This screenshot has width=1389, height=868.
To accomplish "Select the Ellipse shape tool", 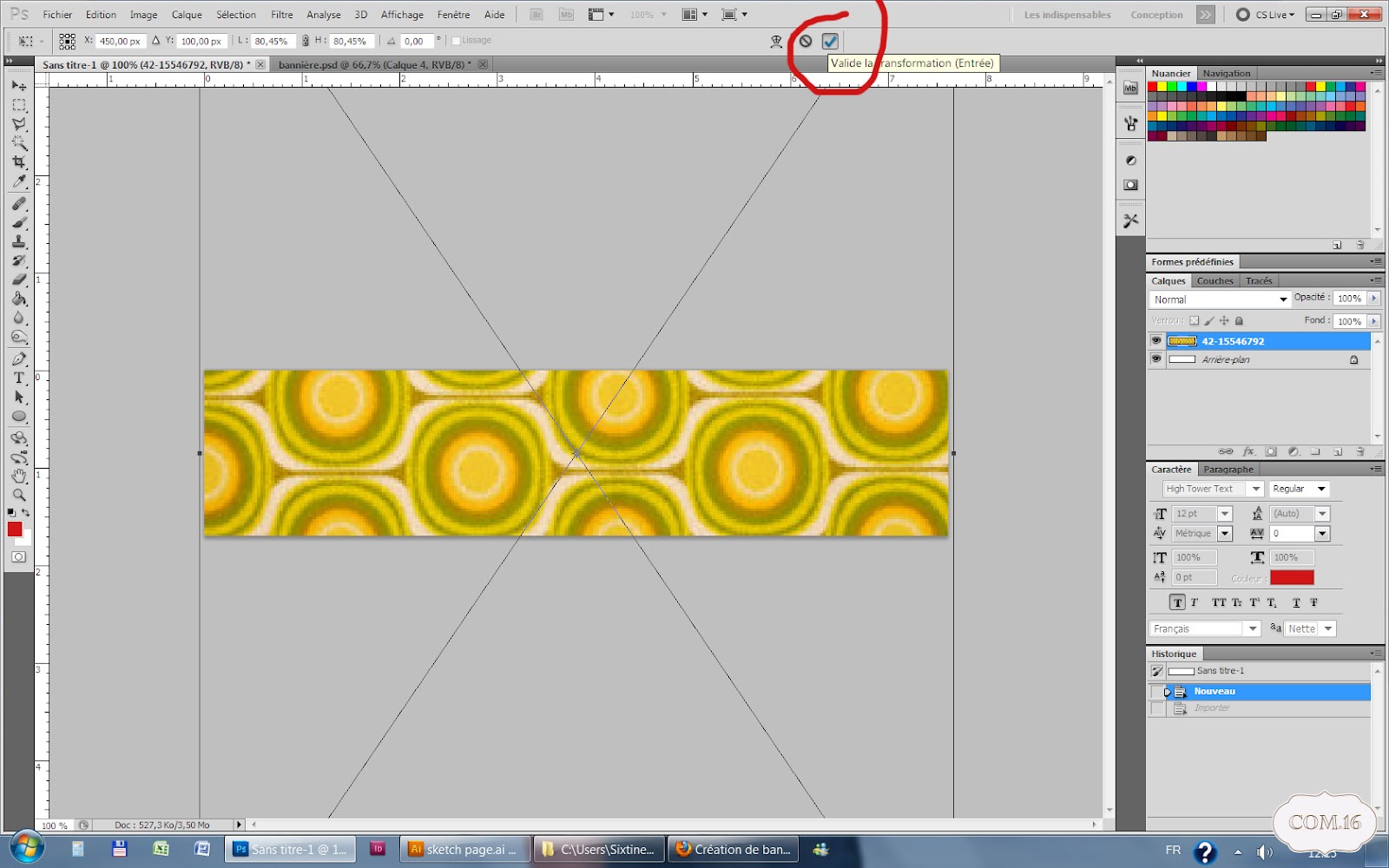I will click(18, 417).
